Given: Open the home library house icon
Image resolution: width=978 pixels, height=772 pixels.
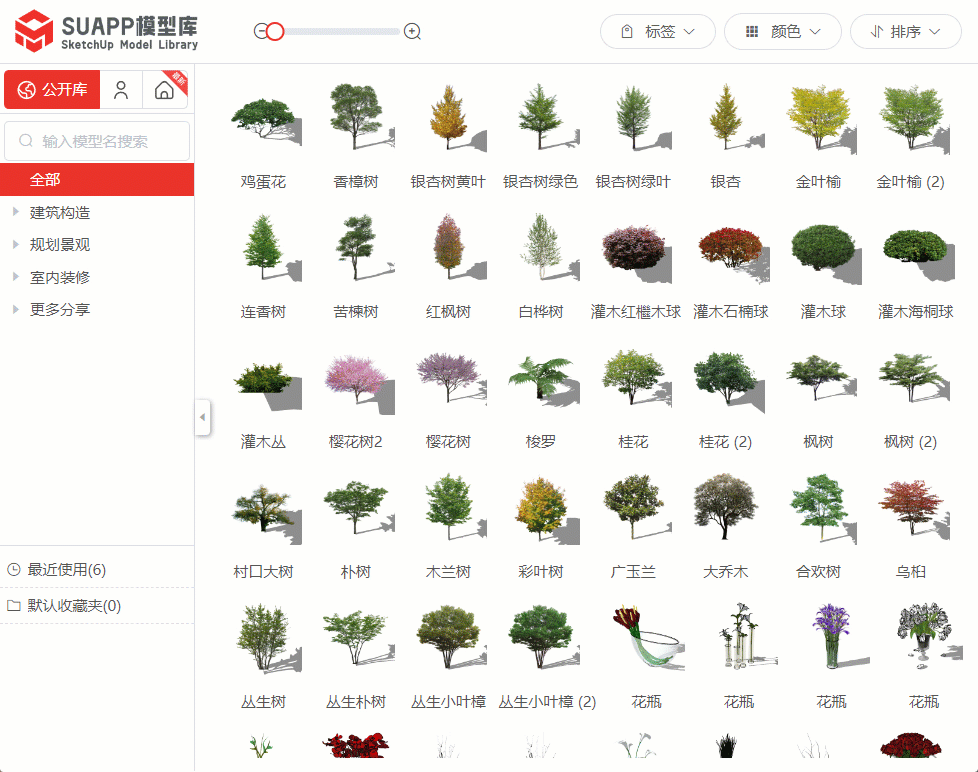Looking at the screenshot, I should tap(165, 90).
